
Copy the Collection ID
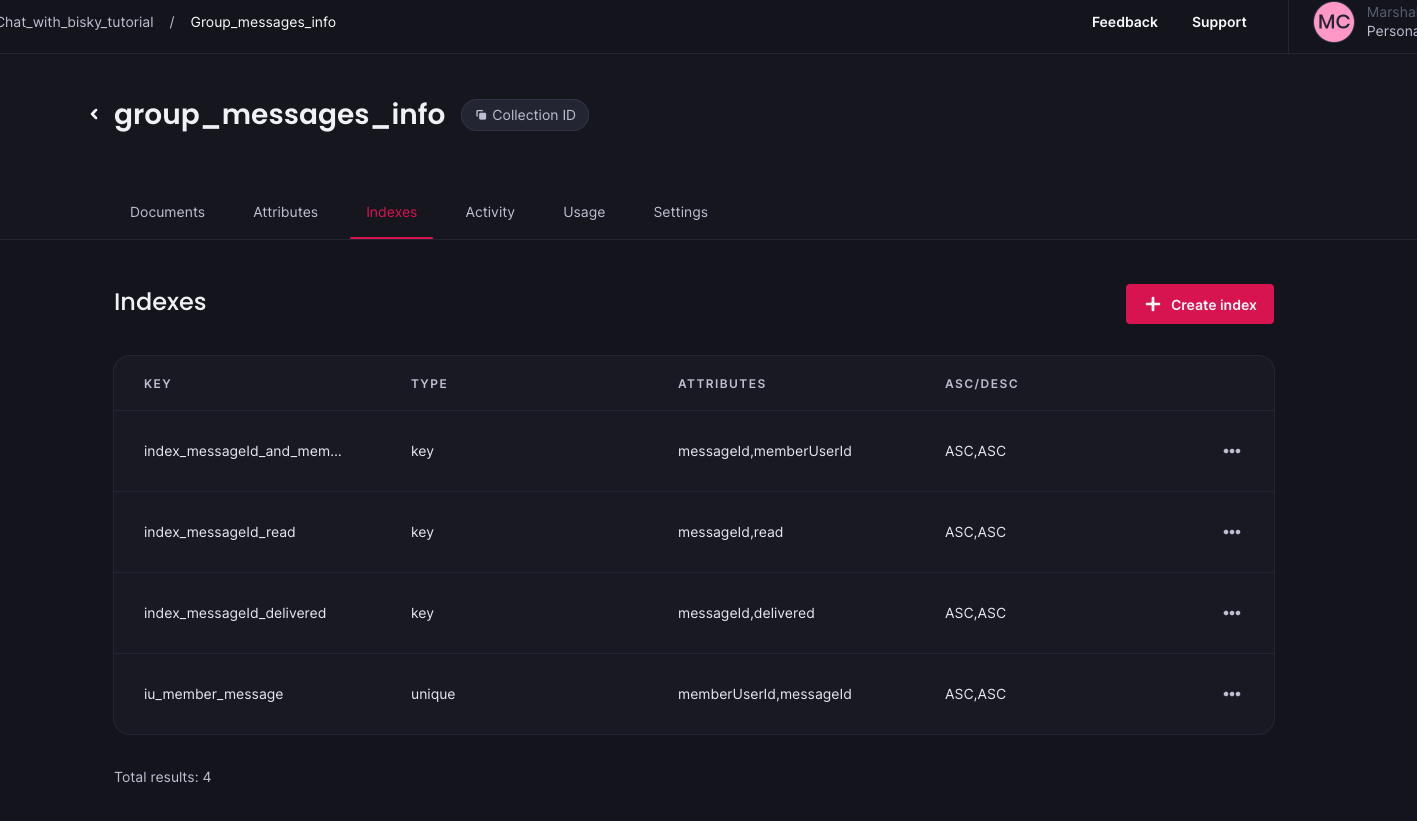525,115
